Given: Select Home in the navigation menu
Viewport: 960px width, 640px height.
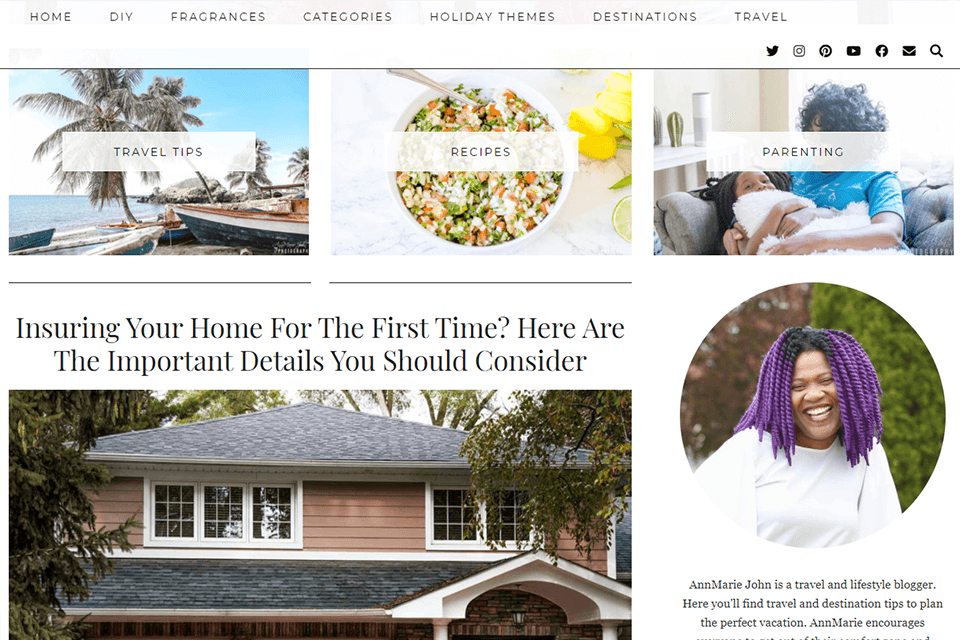Looking at the screenshot, I should tap(51, 17).
